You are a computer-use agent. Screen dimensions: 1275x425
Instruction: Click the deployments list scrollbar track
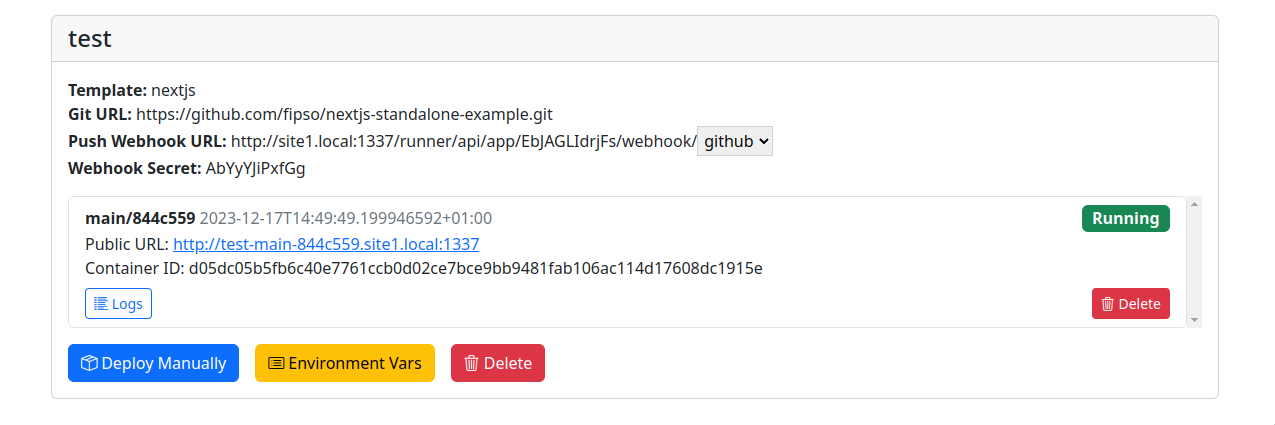(x=1194, y=262)
